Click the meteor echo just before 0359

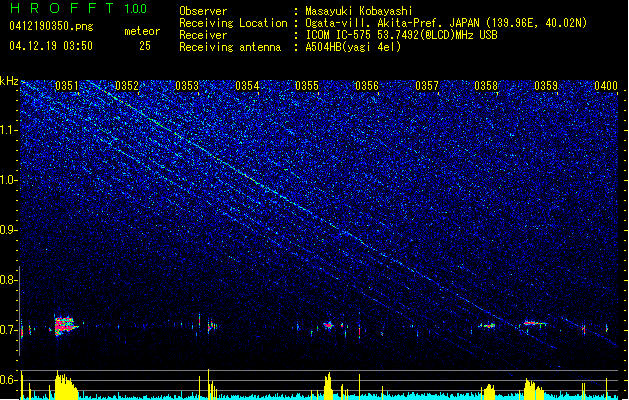click(x=535, y=323)
